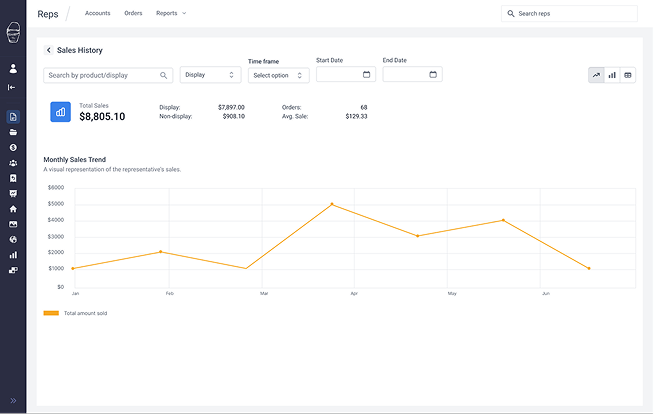Click the Avg. Sale $129.33 value
Viewport: 654px width, 416px height.
click(x=356, y=116)
